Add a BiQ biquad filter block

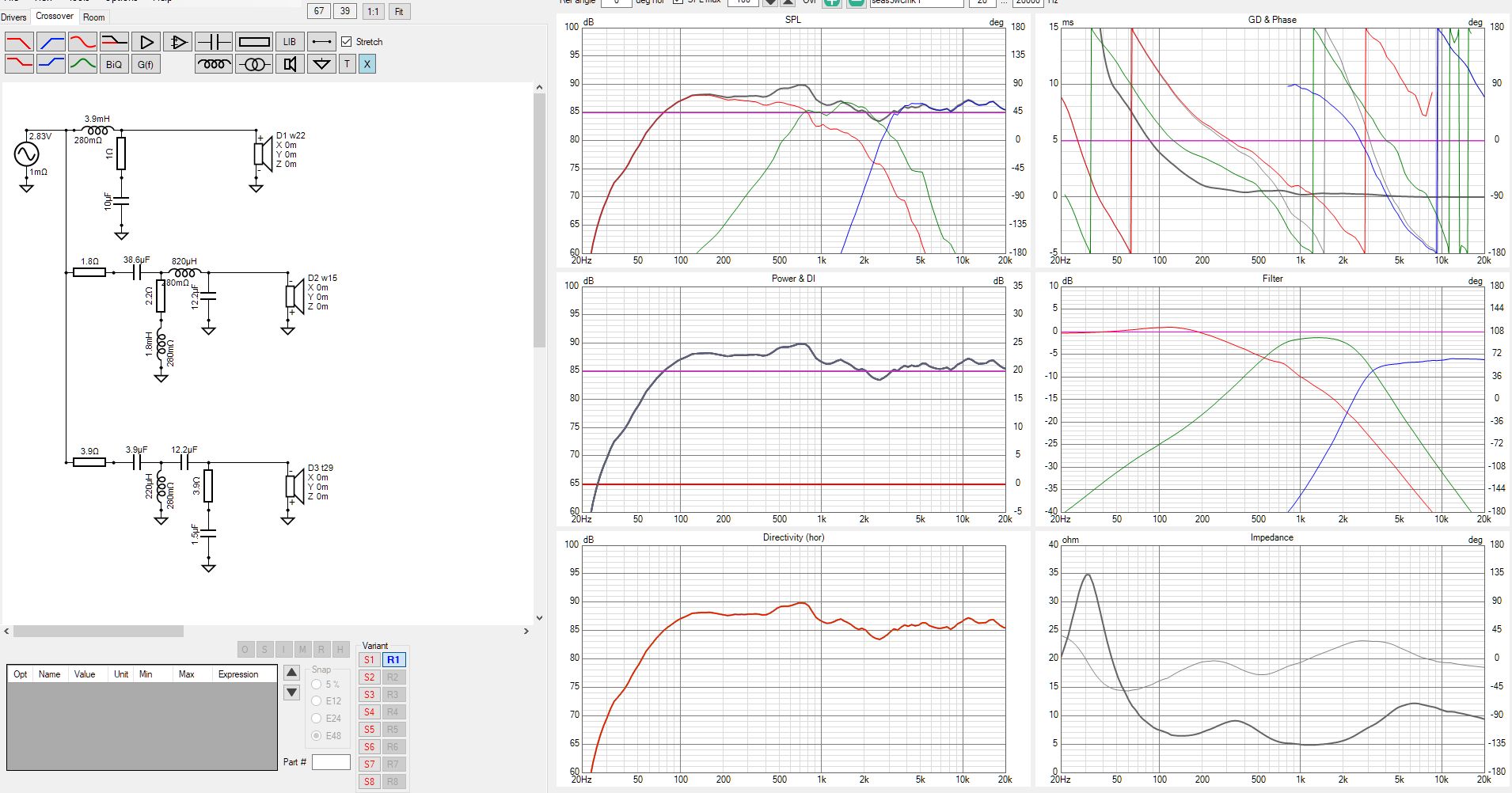[x=114, y=64]
